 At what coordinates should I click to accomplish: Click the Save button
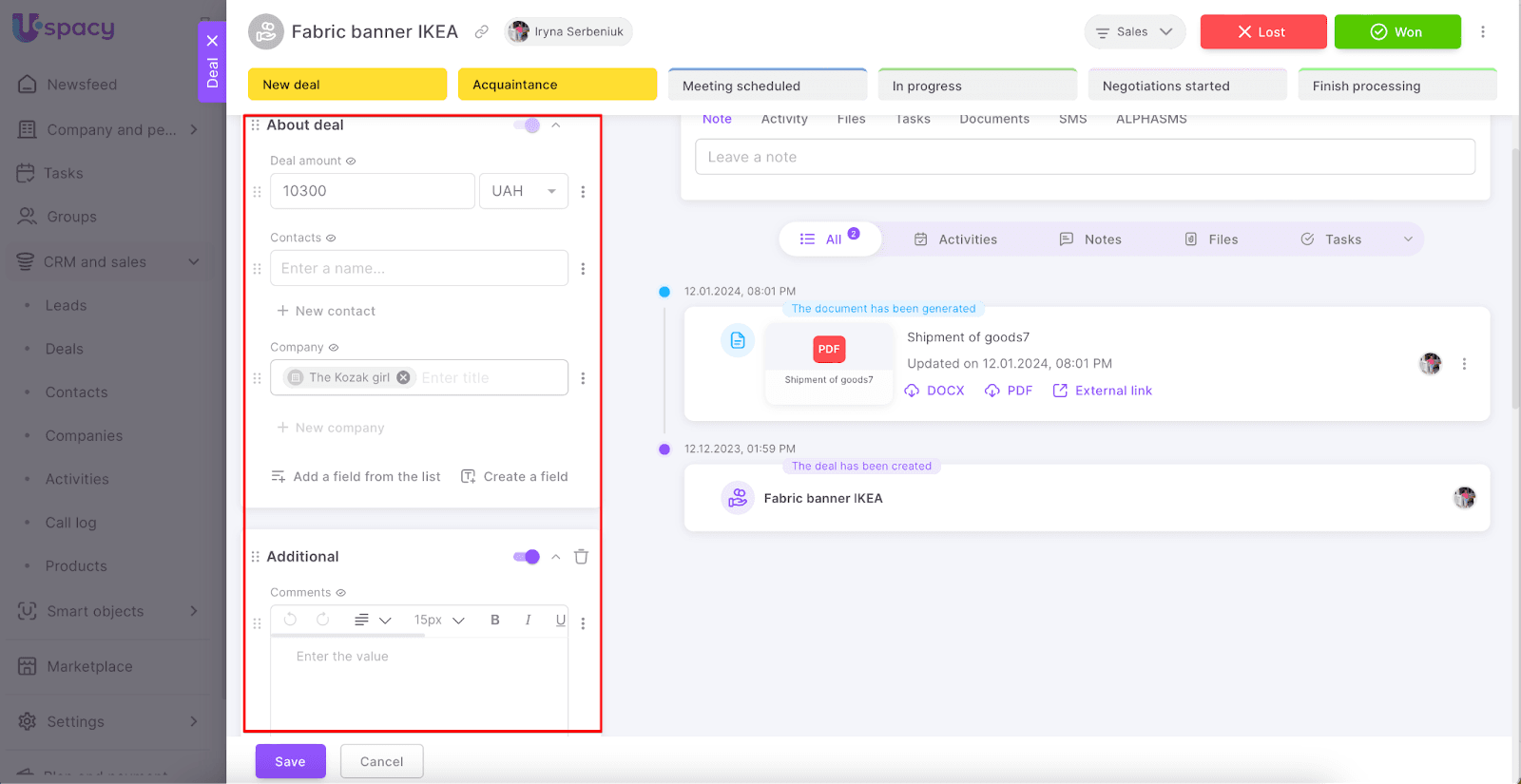click(x=290, y=761)
